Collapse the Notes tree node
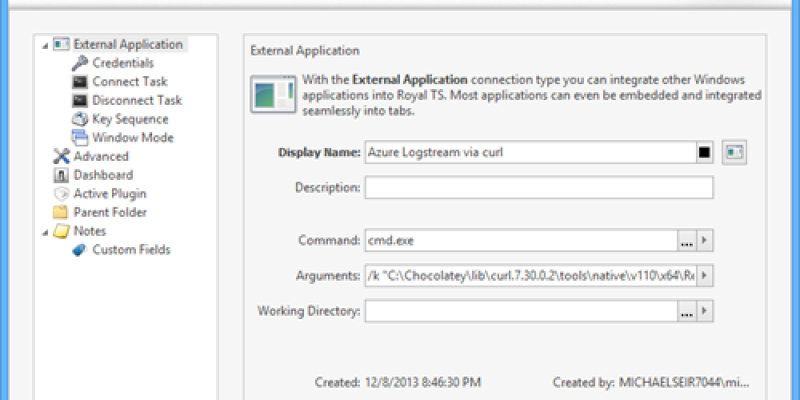Image resolution: width=800 pixels, height=400 pixels. 45,232
